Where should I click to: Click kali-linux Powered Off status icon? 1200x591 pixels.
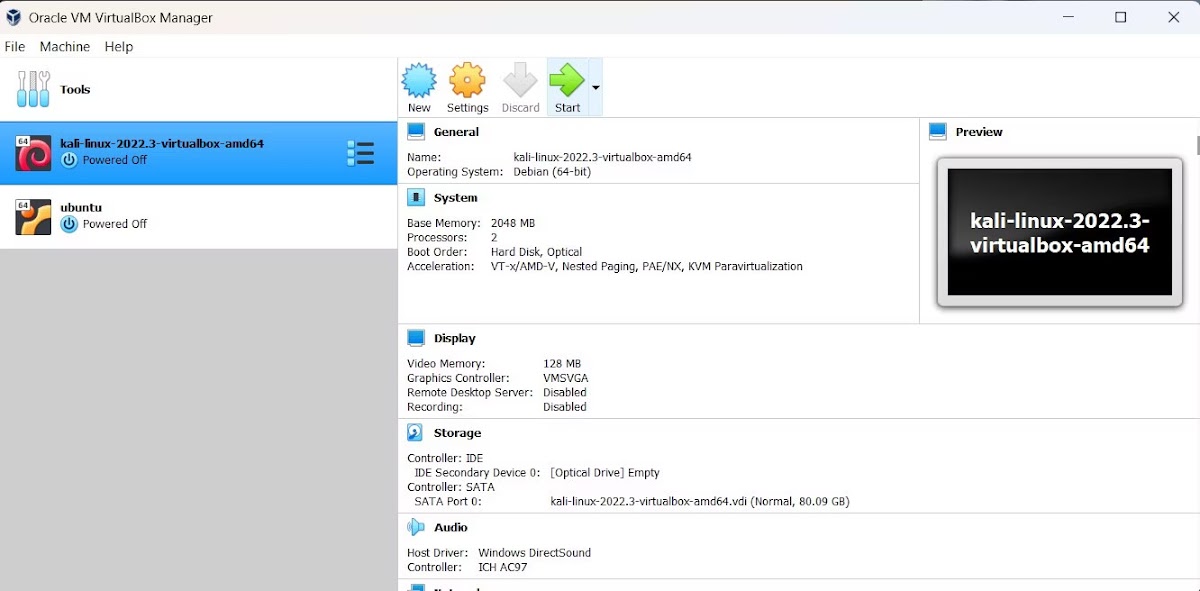pyautogui.click(x=69, y=160)
